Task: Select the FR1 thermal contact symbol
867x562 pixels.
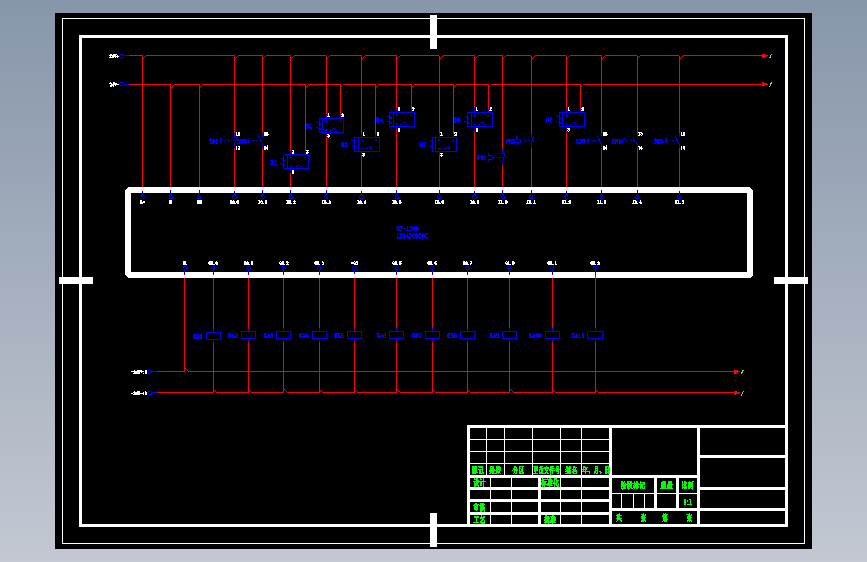Action: tap(497, 158)
